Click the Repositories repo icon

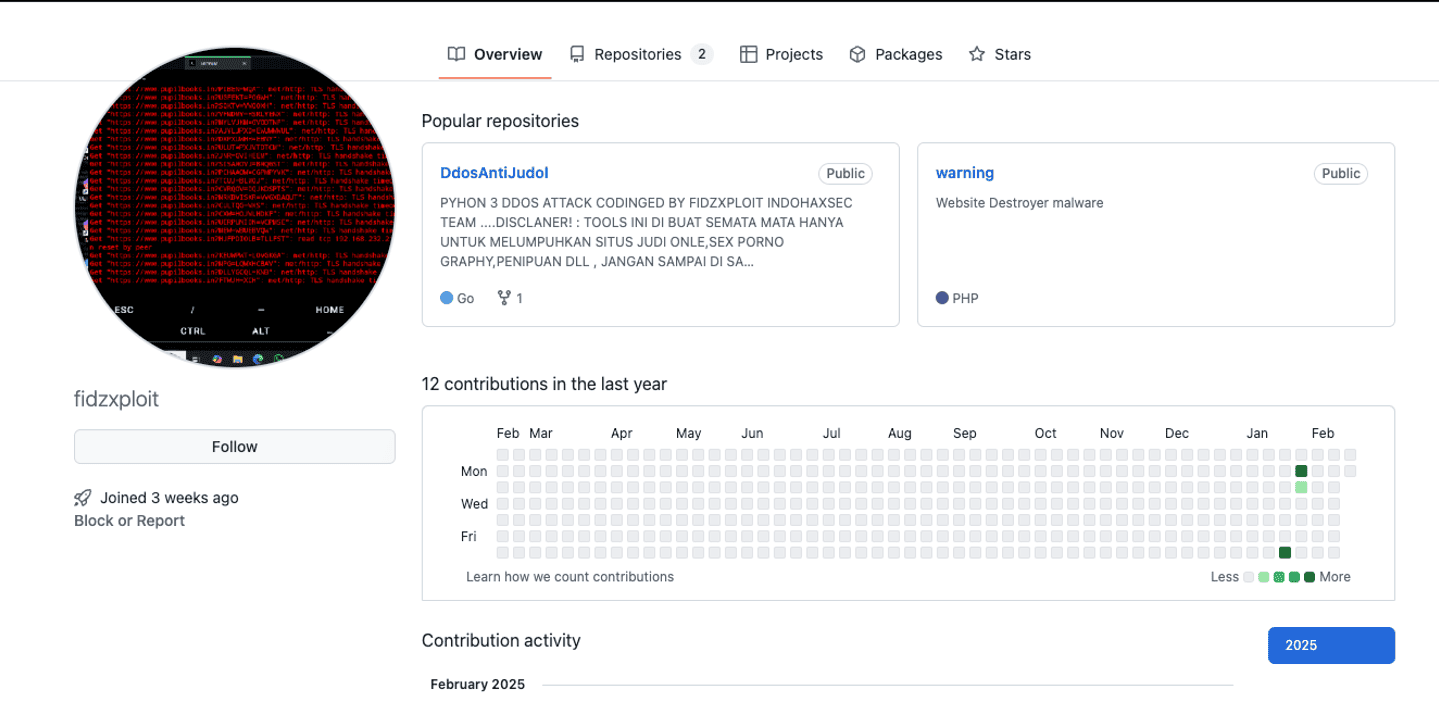pos(577,54)
